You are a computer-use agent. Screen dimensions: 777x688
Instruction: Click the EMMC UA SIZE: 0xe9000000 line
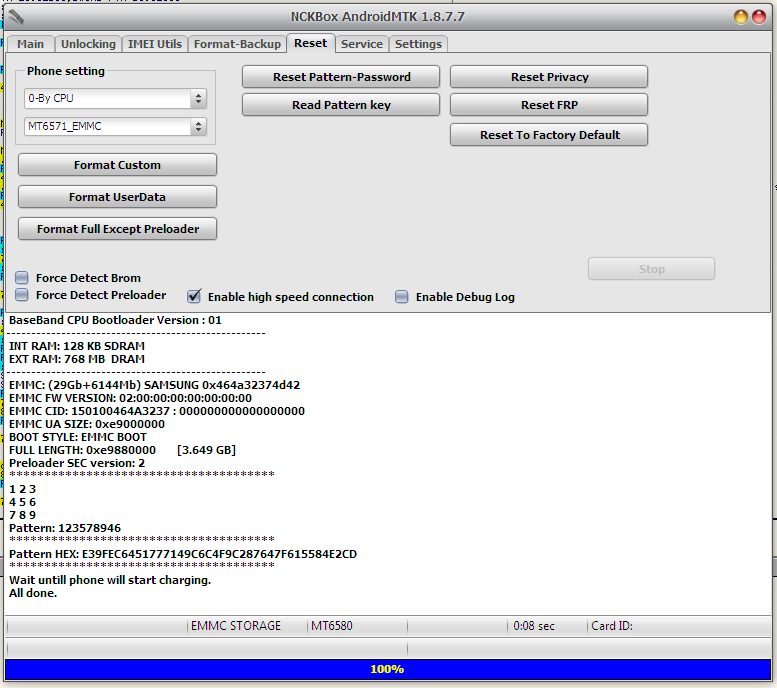(87, 424)
